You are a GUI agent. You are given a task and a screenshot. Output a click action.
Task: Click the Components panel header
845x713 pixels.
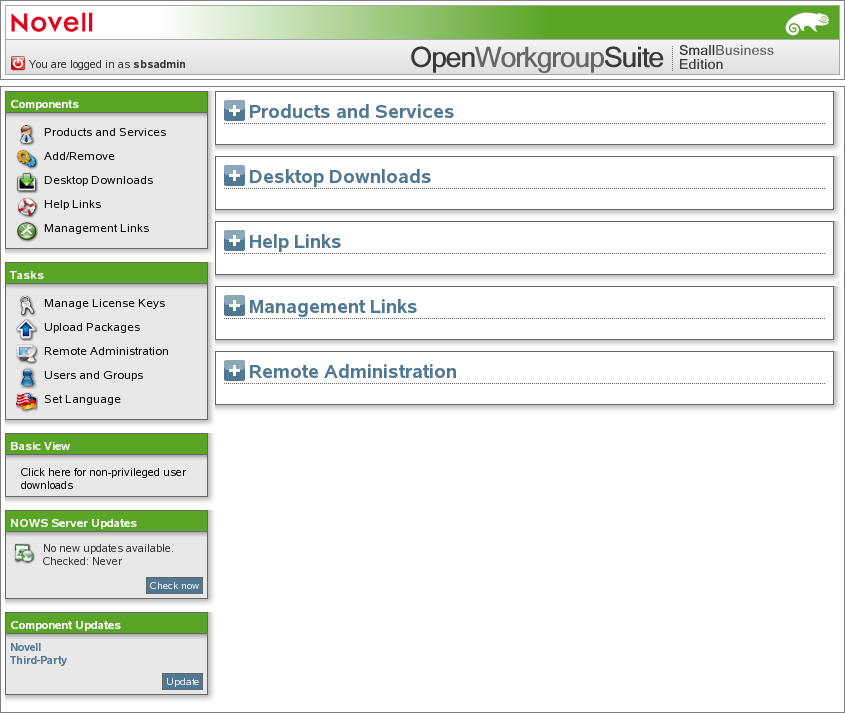point(106,103)
